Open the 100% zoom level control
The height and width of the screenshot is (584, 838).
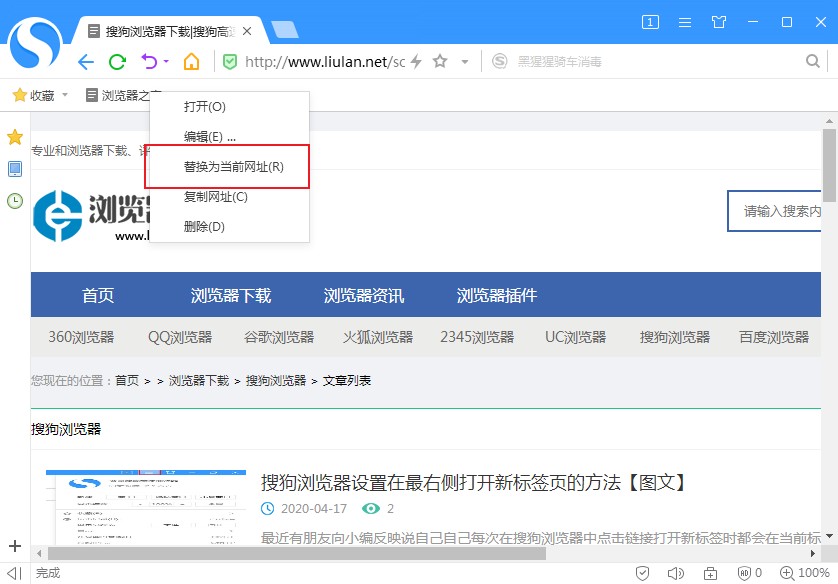click(805, 573)
